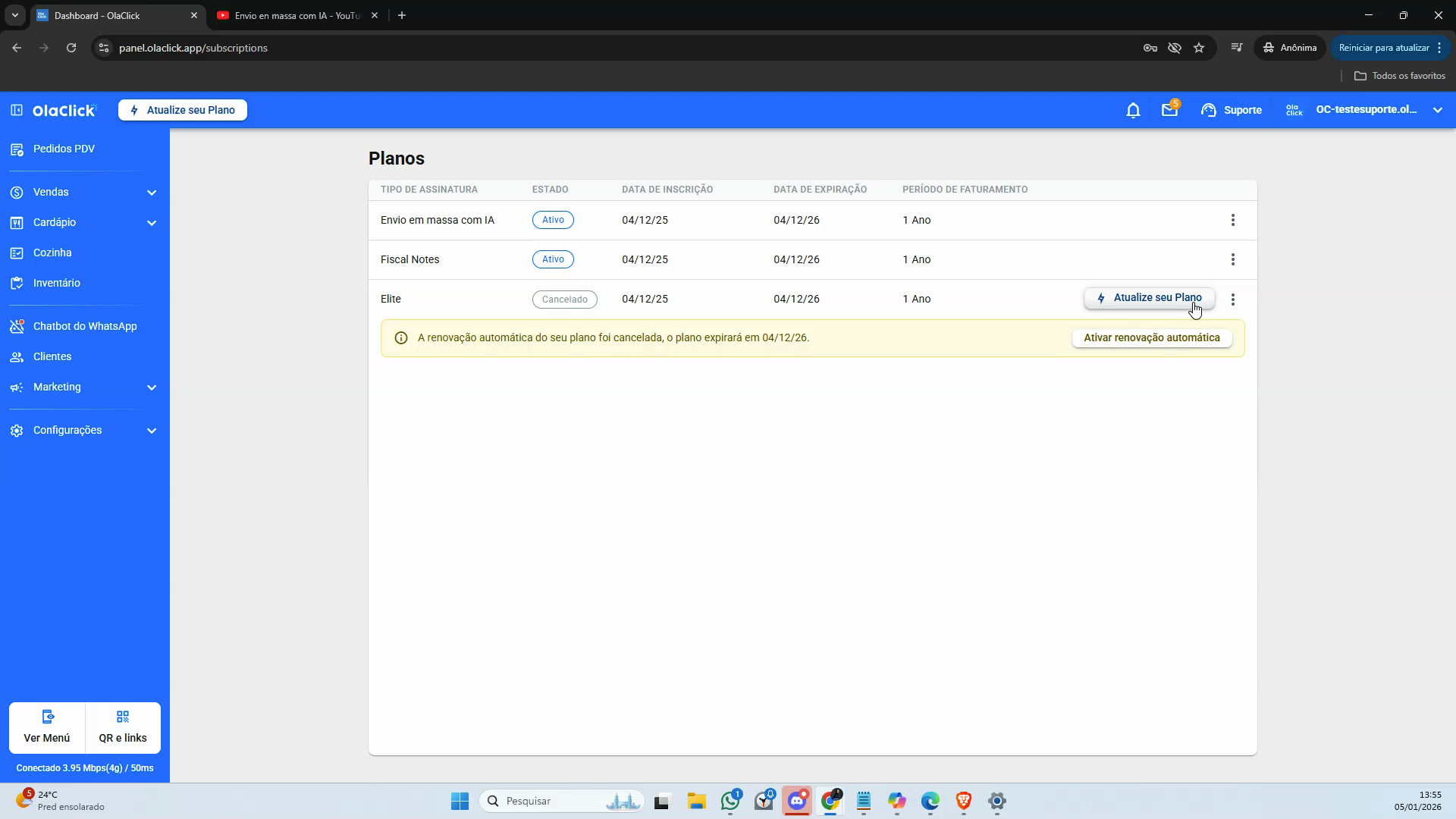1456x819 pixels.
Task: Bookmark page with star icon
Action: tap(1199, 48)
